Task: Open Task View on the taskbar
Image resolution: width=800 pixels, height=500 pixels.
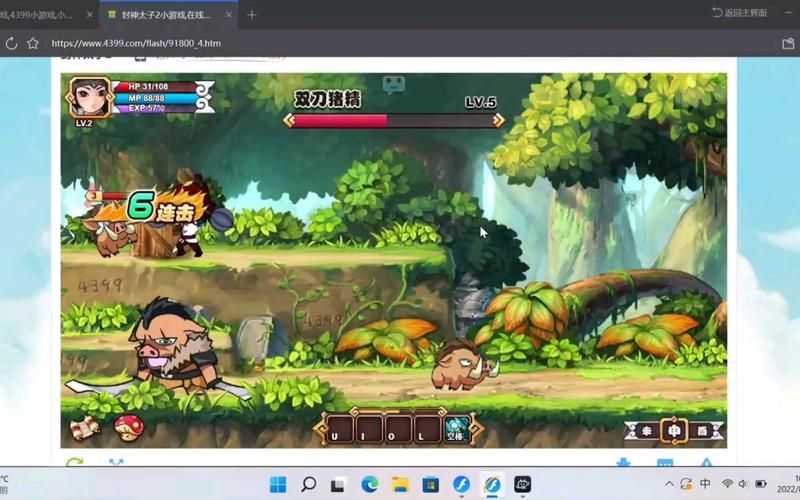Action: click(x=337, y=485)
